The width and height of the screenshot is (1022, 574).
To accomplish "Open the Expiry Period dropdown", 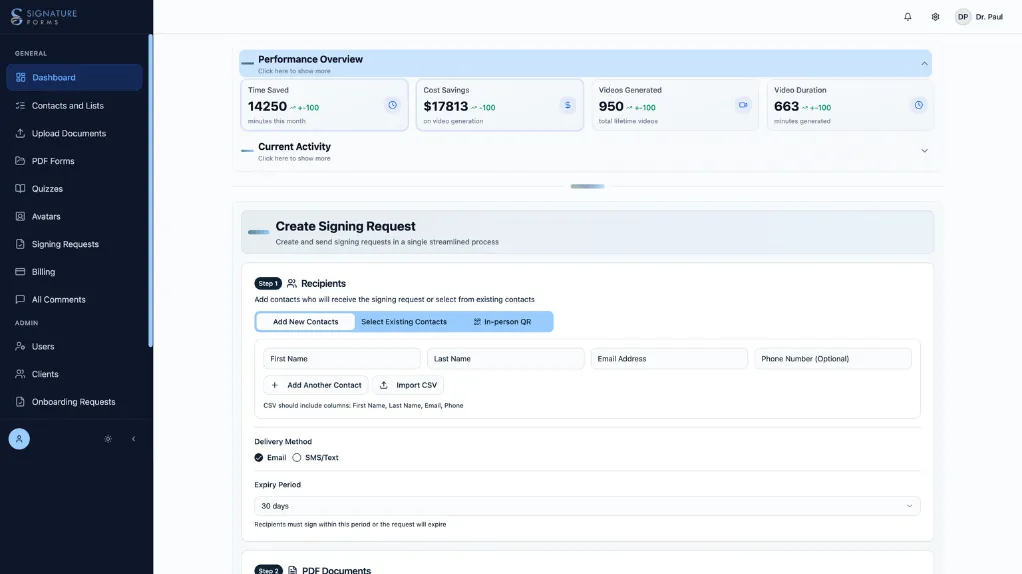I will (587, 506).
